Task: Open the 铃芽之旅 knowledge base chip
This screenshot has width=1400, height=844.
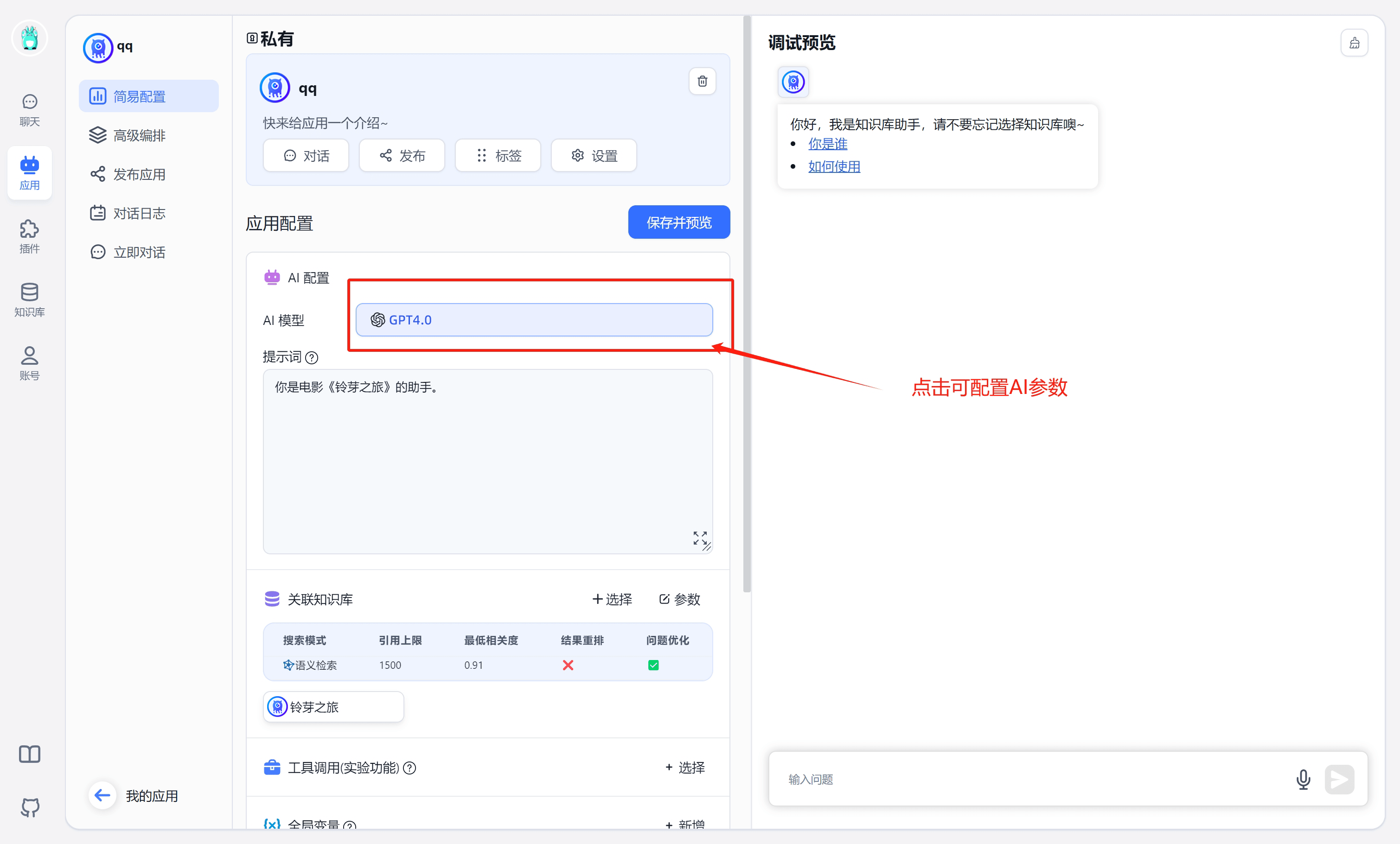Action: tap(333, 707)
